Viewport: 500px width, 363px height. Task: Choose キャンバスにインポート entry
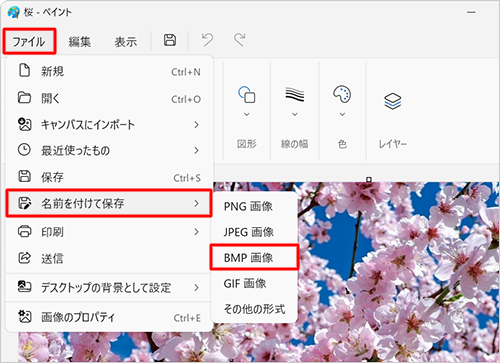tap(110, 125)
